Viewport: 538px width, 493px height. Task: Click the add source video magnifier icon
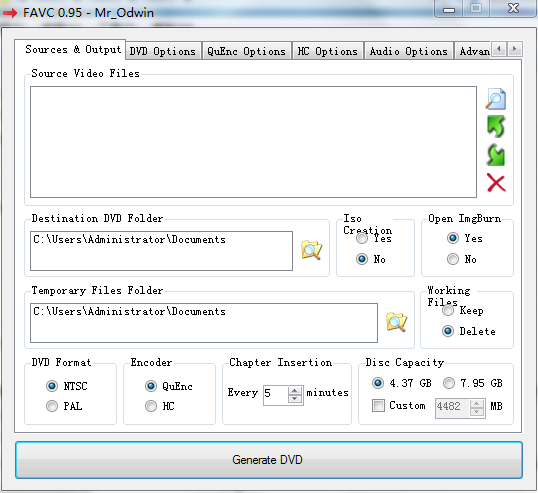pyautogui.click(x=495, y=99)
